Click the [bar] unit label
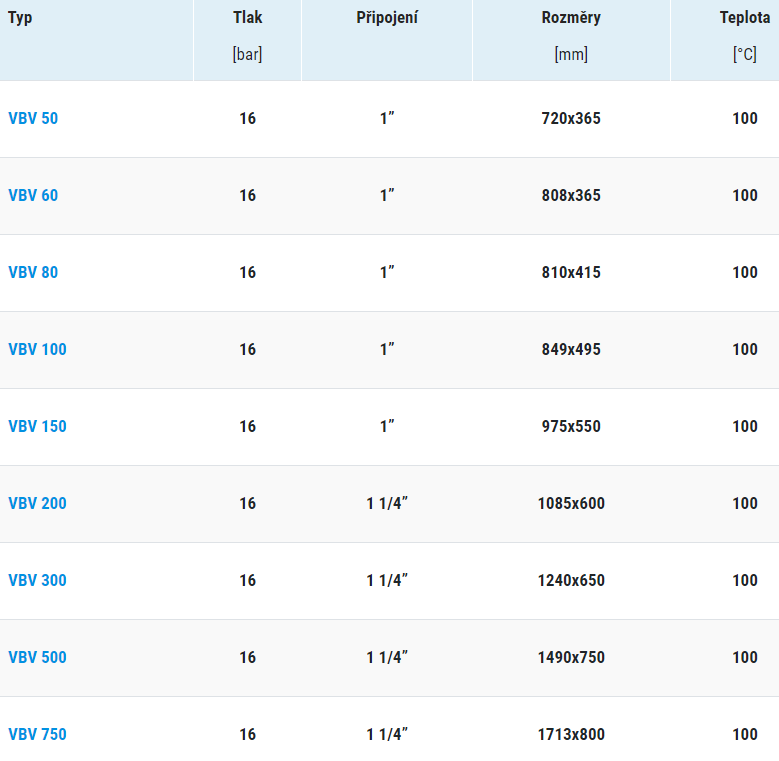Image resolution: width=779 pixels, height=761 pixels. [247, 54]
